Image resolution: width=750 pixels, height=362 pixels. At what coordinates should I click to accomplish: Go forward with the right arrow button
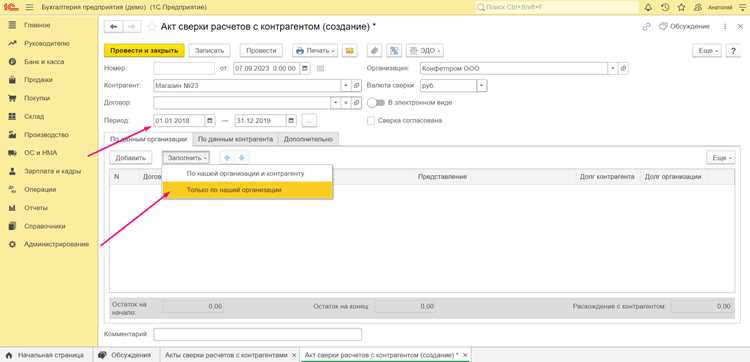(x=132, y=27)
